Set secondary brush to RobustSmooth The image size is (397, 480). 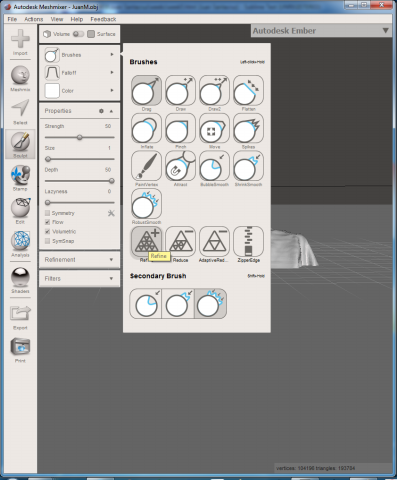click(x=210, y=304)
